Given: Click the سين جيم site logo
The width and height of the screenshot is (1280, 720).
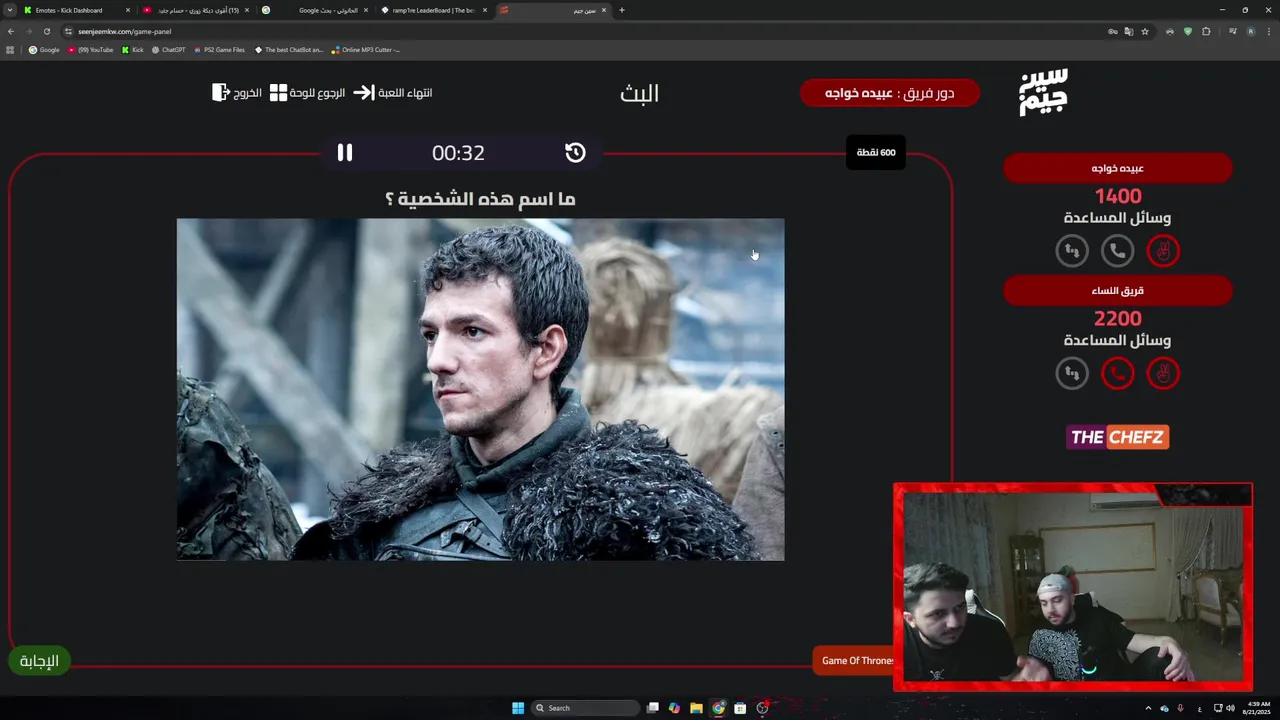Looking at the screenshot, I should pos(1043,93).
